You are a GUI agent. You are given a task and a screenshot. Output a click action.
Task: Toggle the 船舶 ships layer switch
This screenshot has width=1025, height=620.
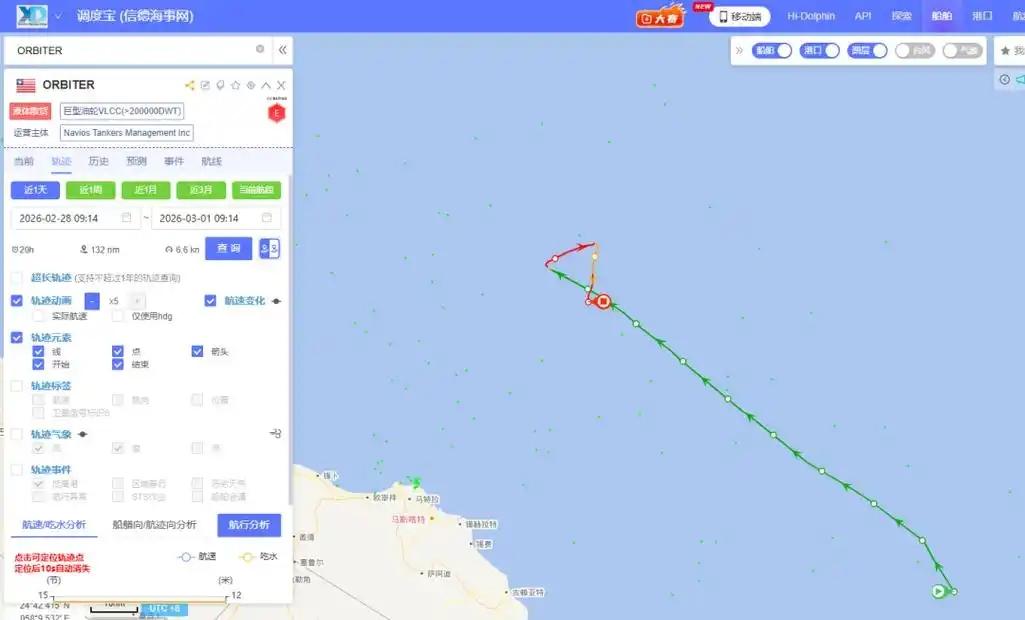tap(772, 50)
